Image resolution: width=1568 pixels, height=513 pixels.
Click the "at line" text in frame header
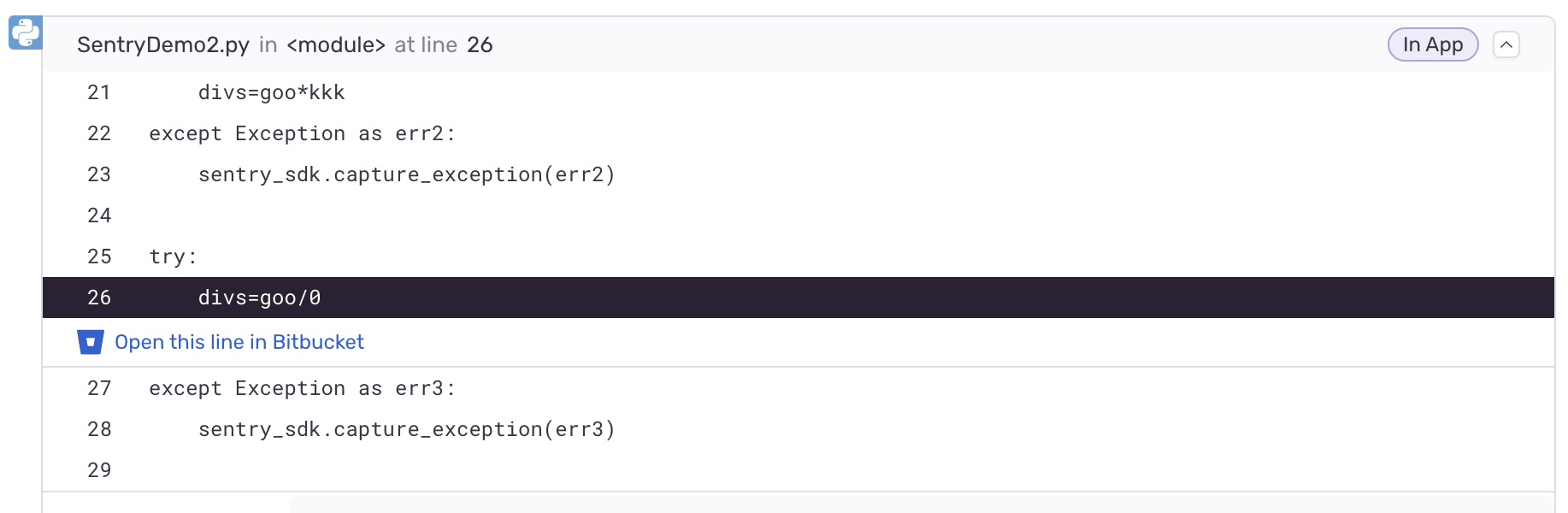pos(426,44)
